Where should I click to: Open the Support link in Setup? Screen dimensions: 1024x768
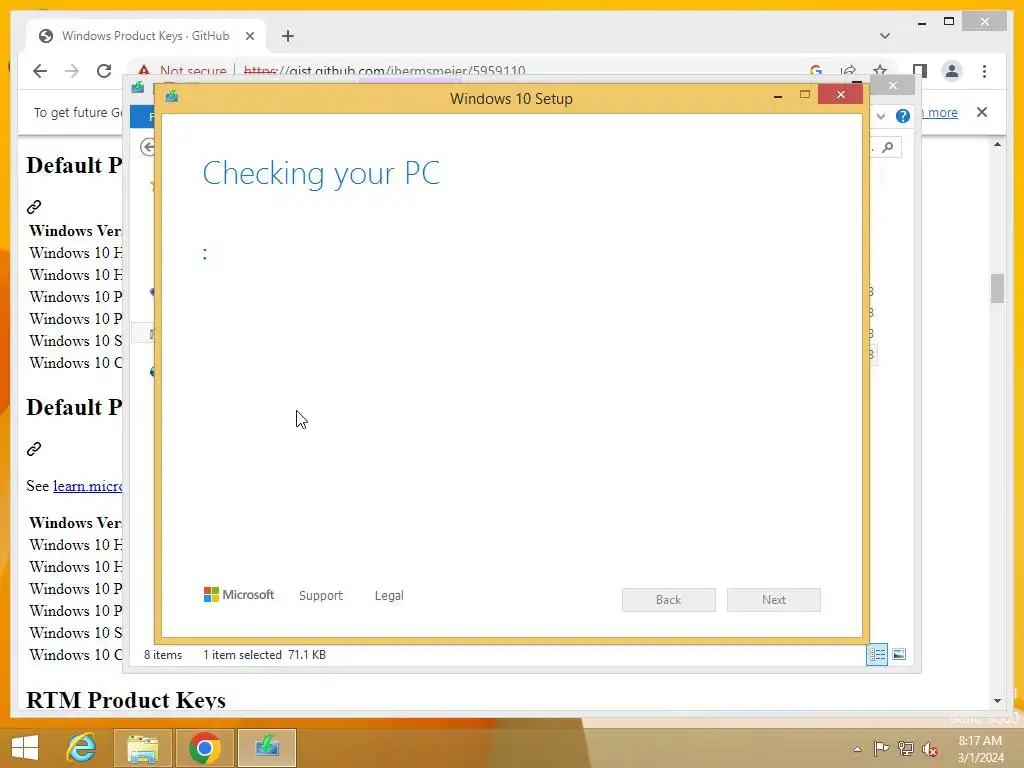coord(321,596)
